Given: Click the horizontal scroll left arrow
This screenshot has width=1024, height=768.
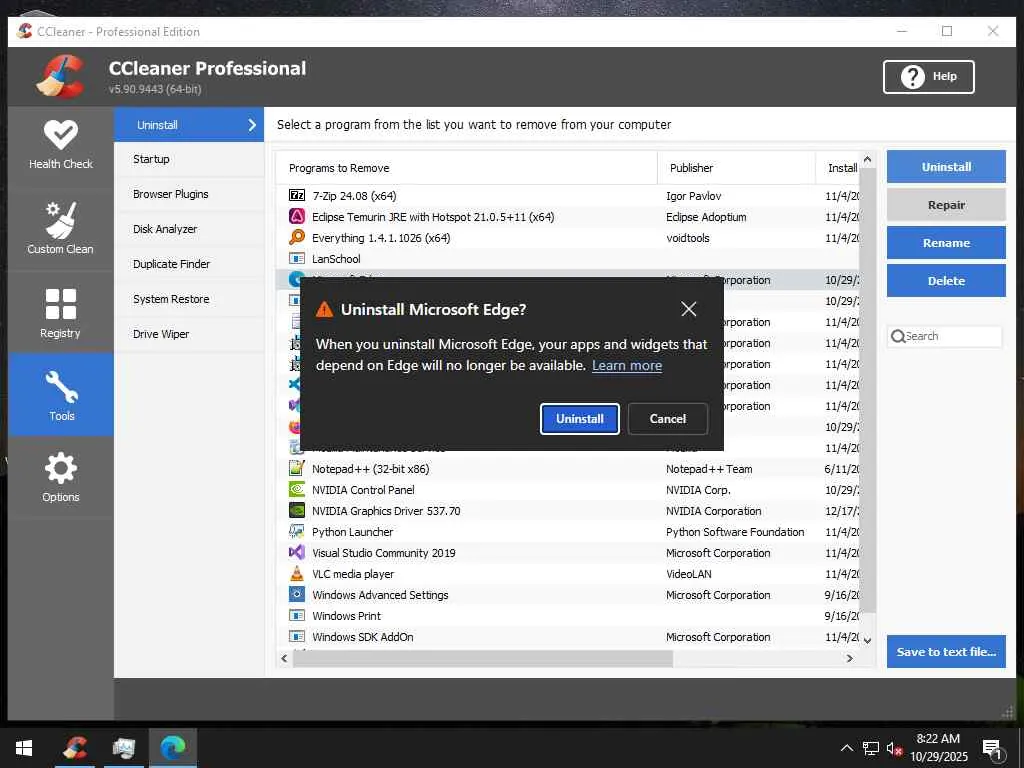Looking at the screenshot, I should [284, 658].
